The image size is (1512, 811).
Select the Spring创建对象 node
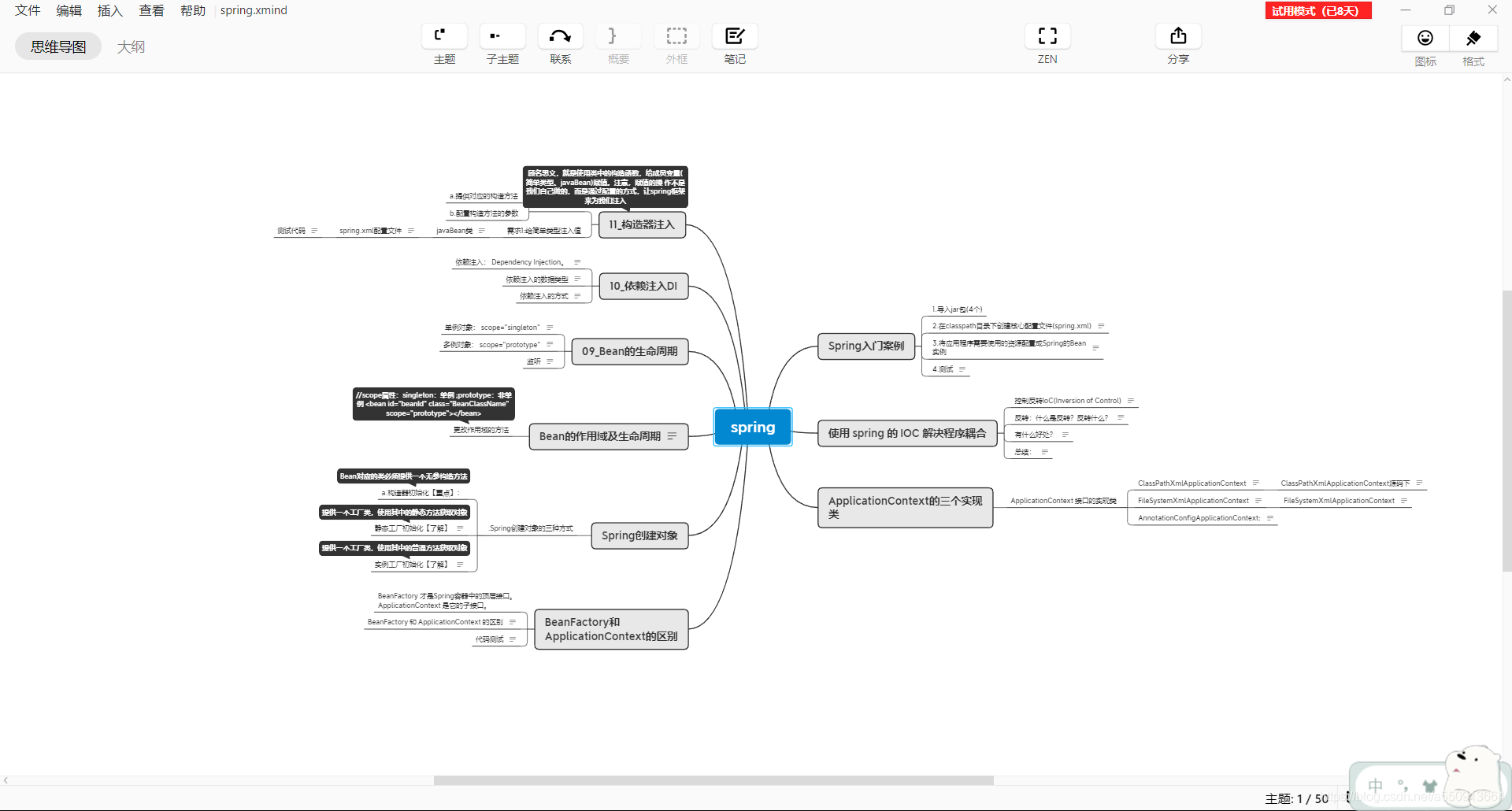click(639, 535)
